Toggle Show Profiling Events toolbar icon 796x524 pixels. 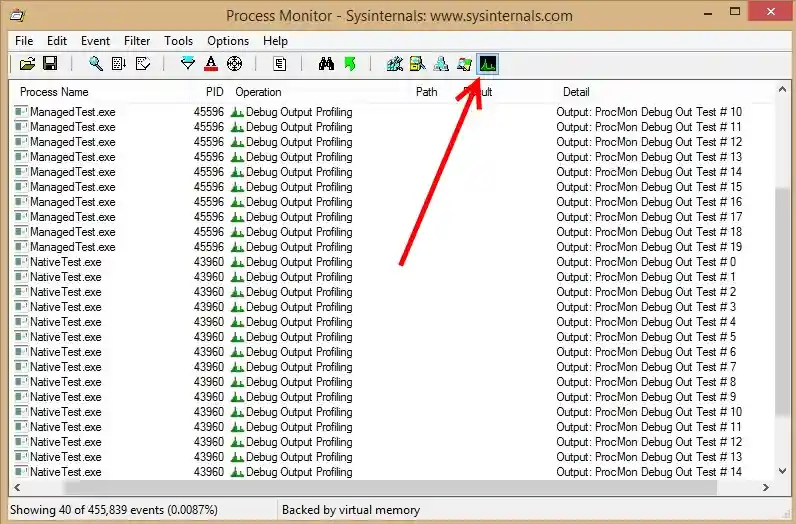coord(488,64)
